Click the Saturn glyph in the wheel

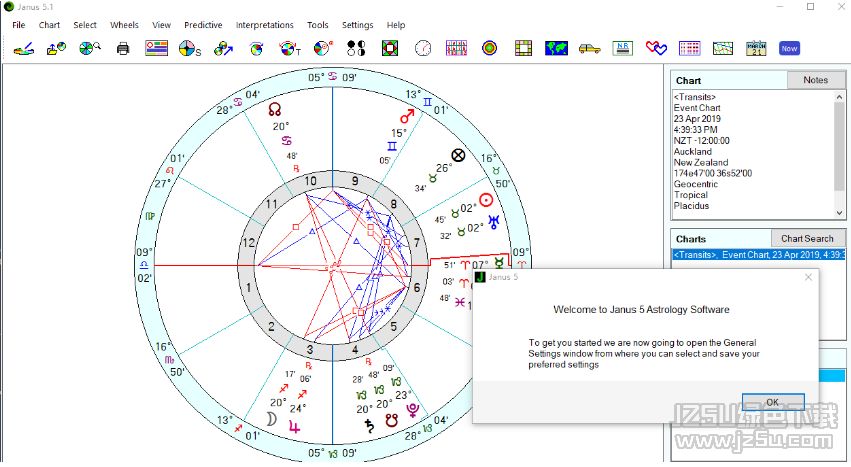[370, 426]
